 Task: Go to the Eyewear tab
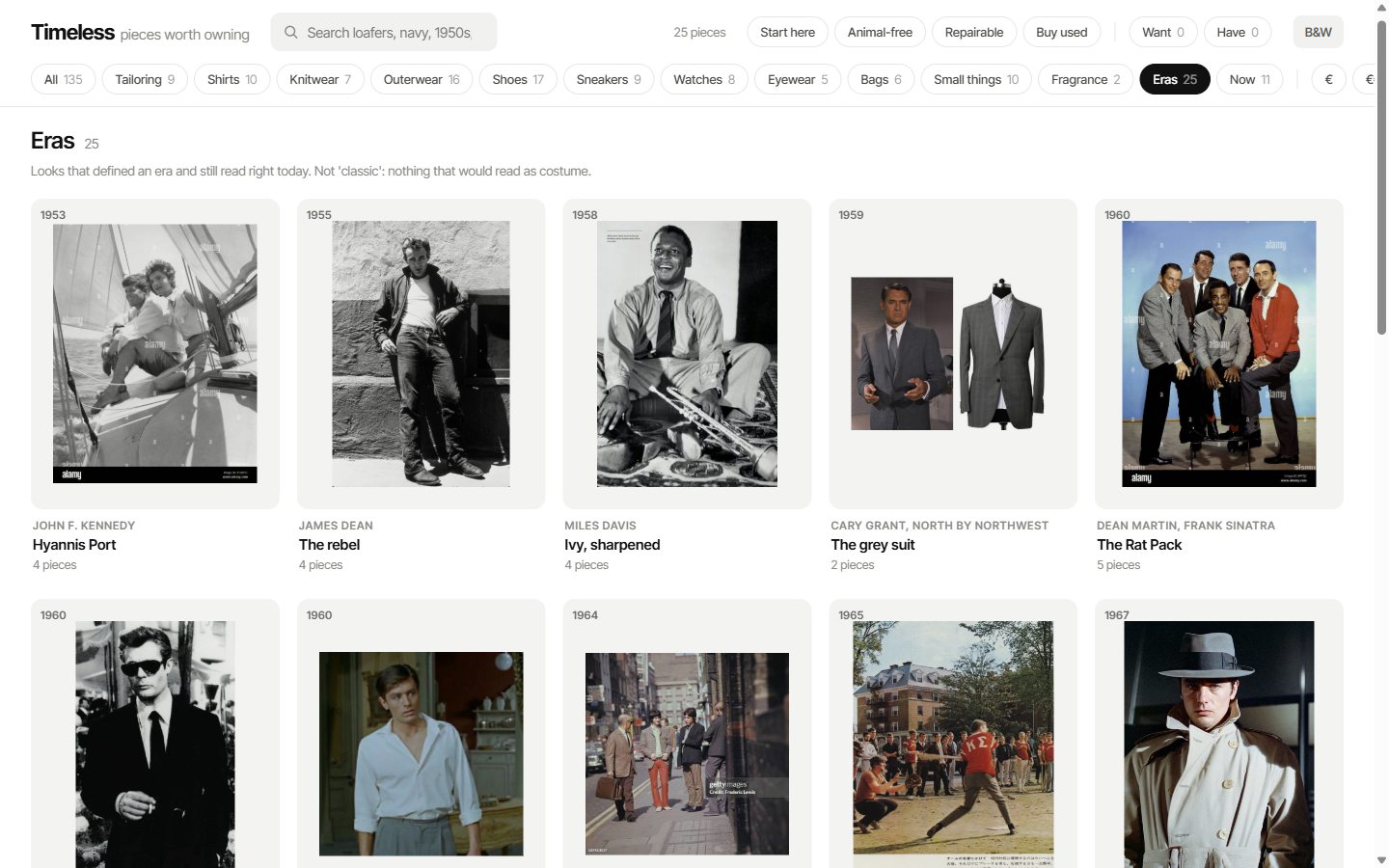798,79
